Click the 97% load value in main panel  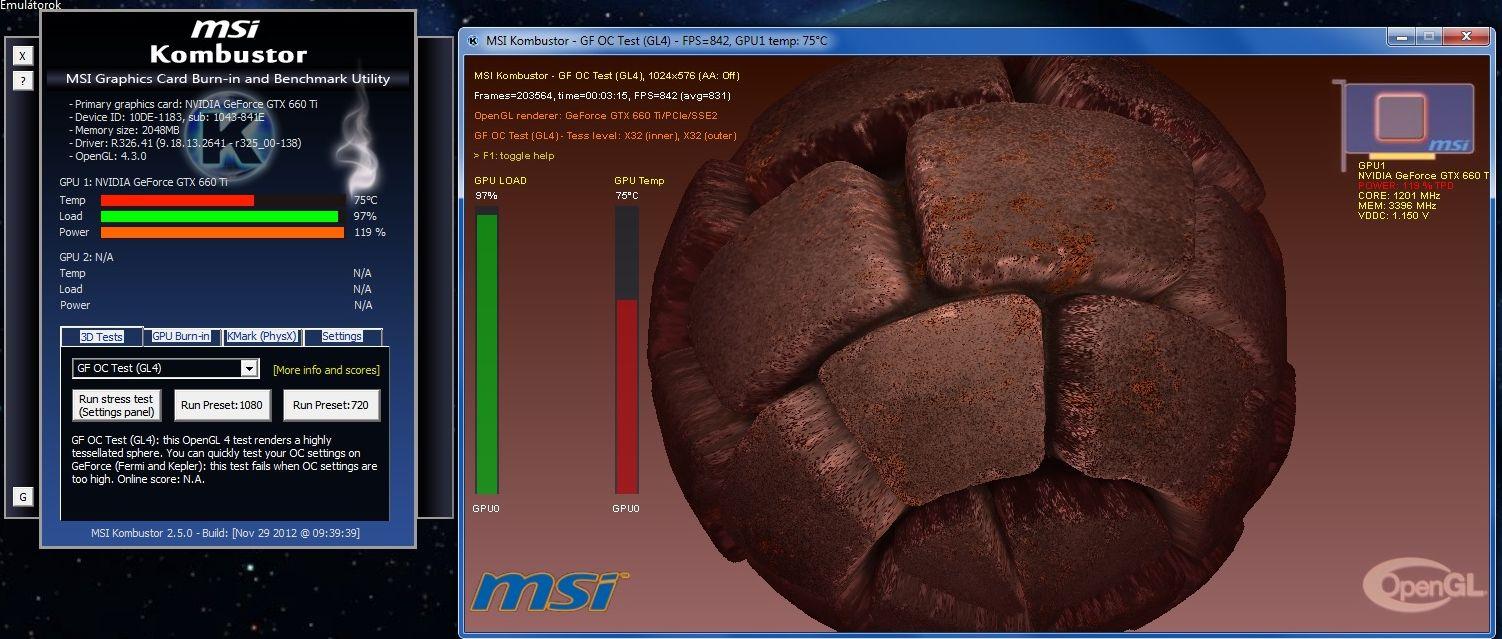[364, 216]
